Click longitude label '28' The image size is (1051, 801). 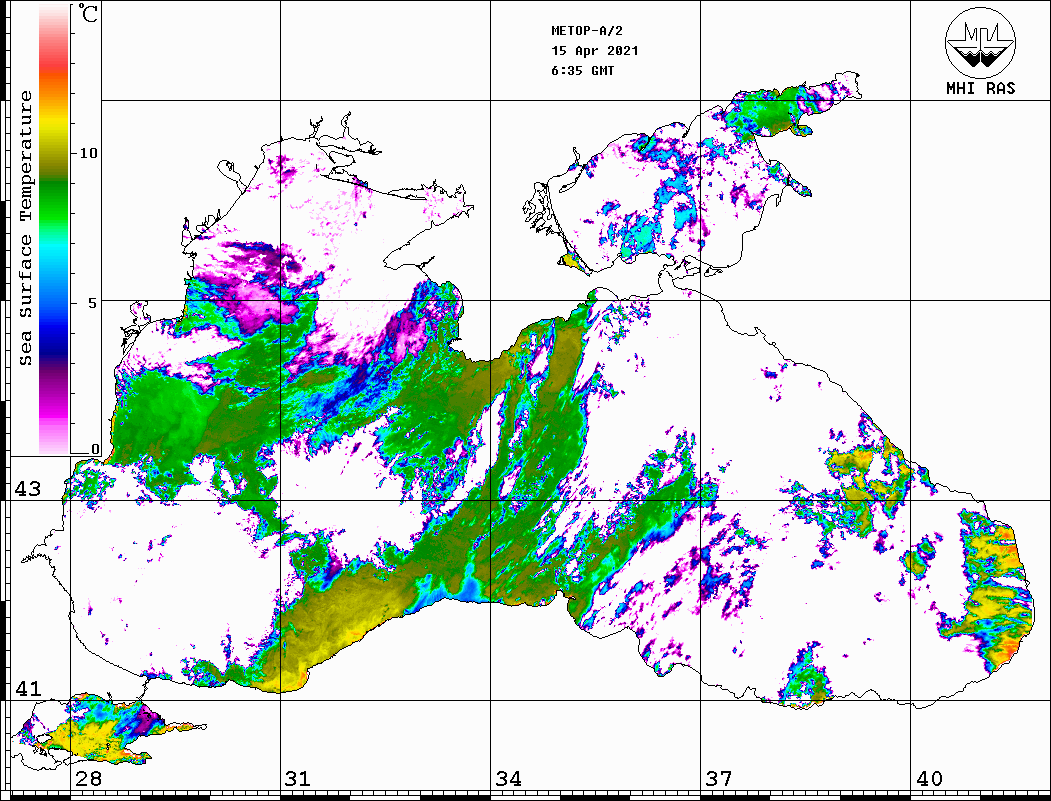tap(88, 778)
